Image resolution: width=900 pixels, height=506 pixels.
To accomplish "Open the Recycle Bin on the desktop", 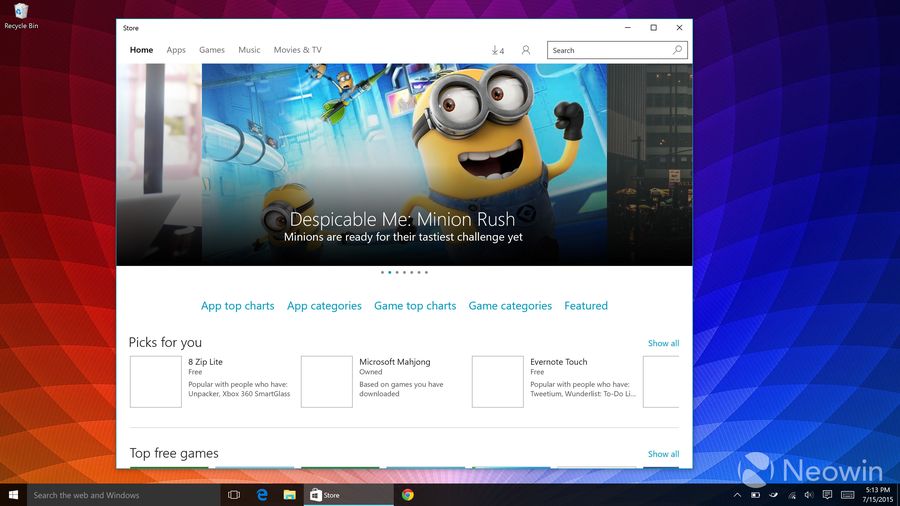I will (21, 16).
